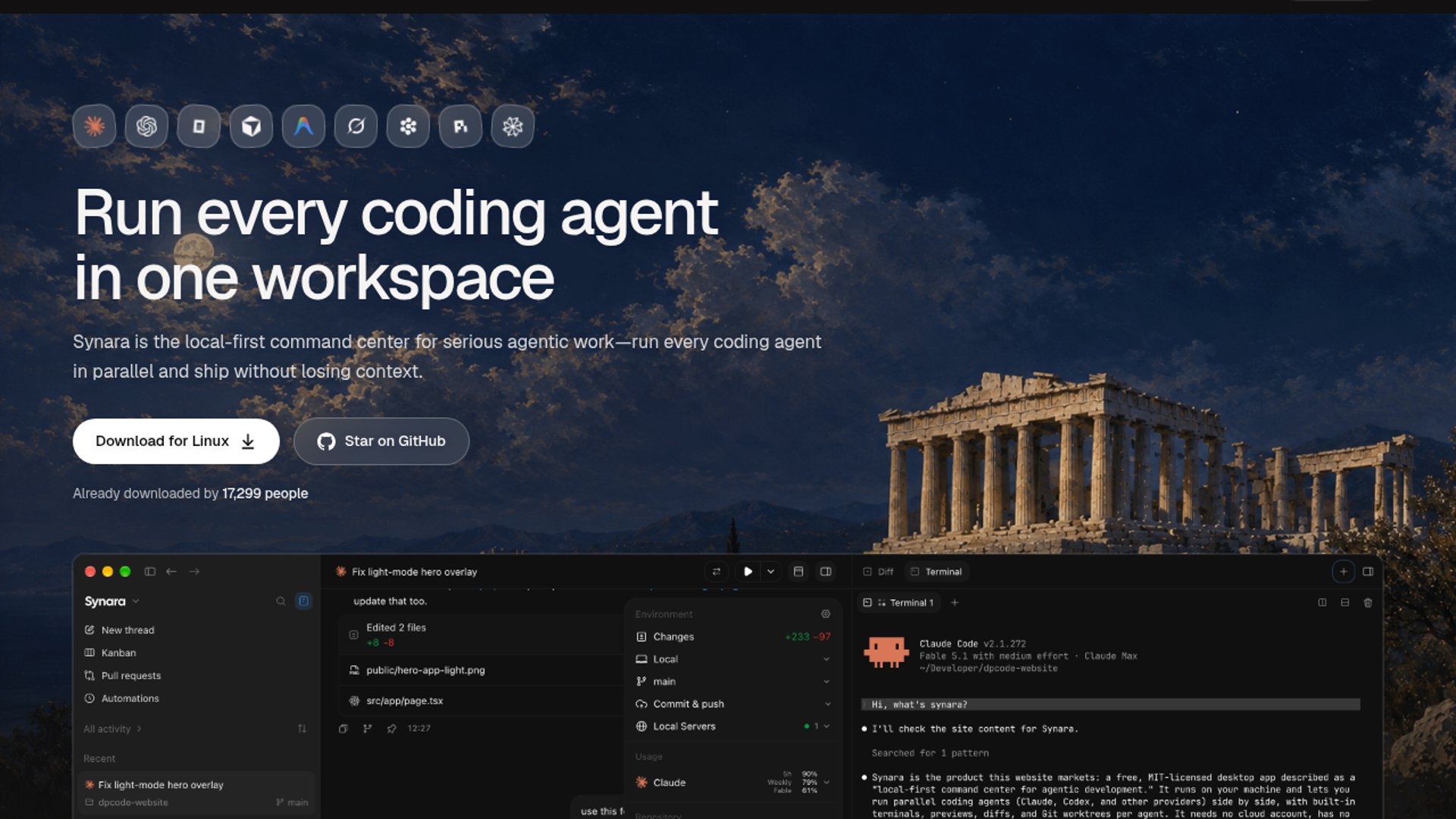Viewport: 1456px width, 819px height.
Task: Toggle the sidebar panel icon beside window controls
Action: (150, 572)
